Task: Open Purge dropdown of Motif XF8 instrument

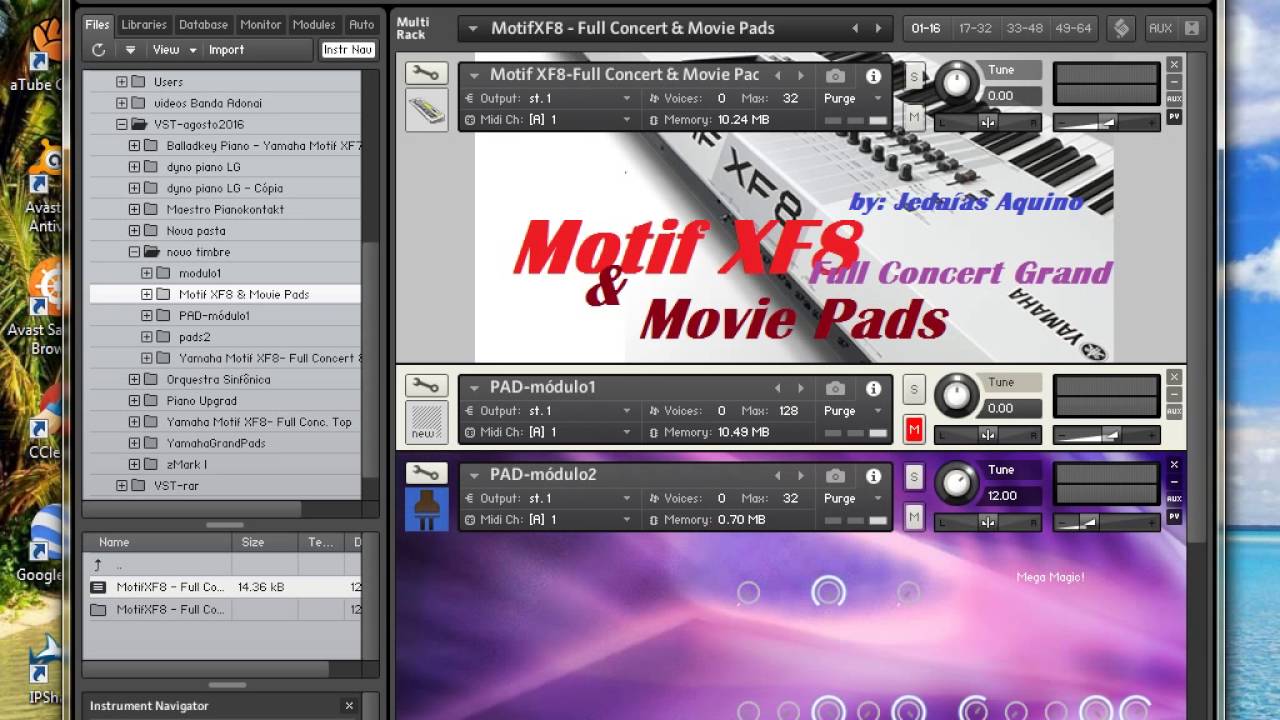Action: coord(878,98)
